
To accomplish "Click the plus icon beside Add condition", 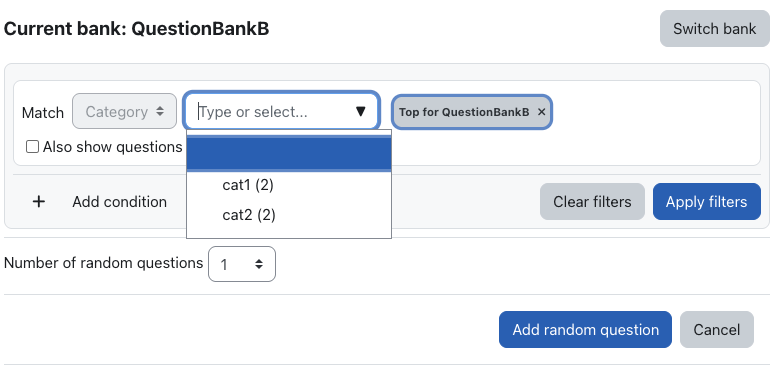I will (x=39, y=202).
